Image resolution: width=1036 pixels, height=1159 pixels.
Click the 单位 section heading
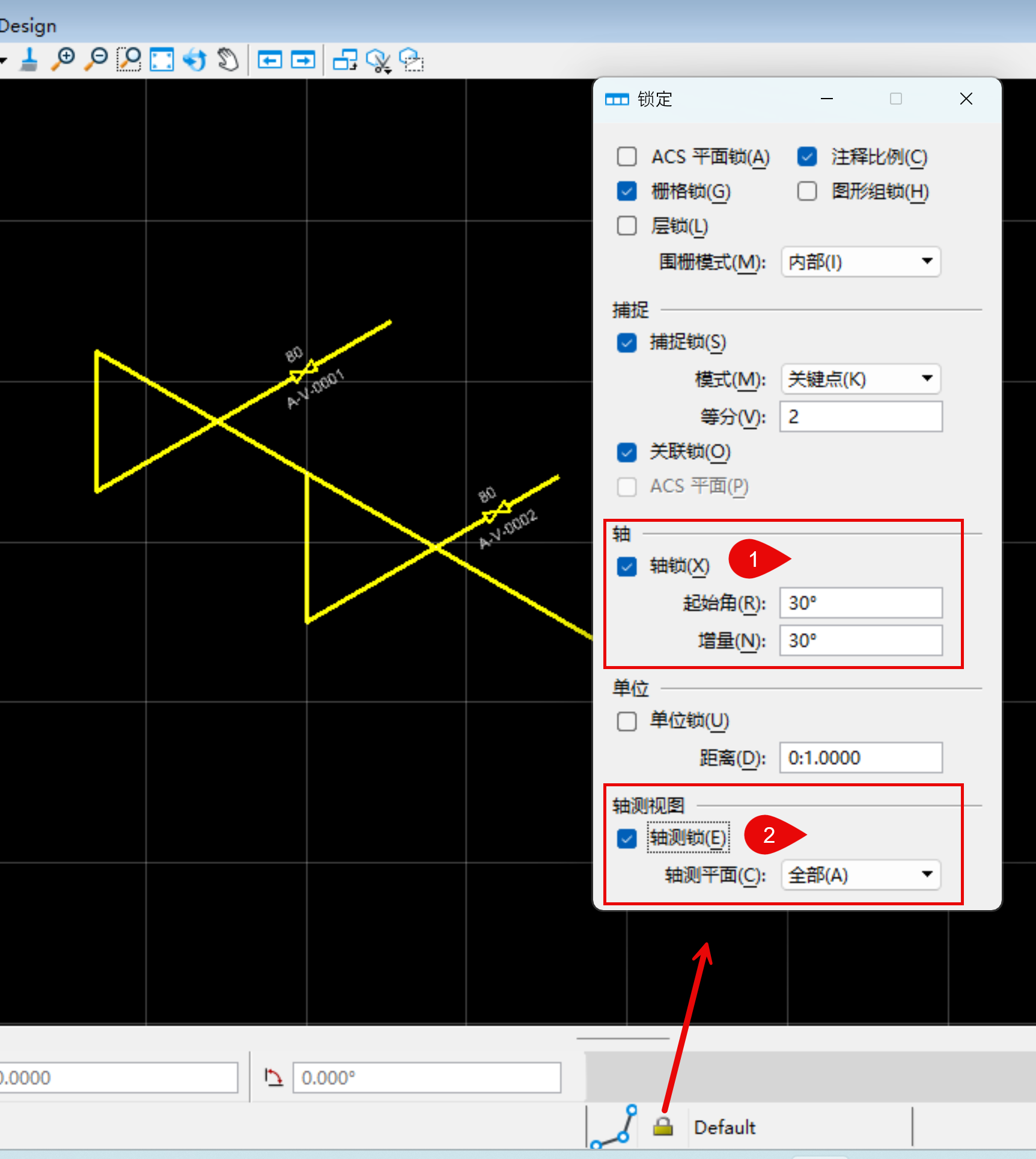(630, 688)
